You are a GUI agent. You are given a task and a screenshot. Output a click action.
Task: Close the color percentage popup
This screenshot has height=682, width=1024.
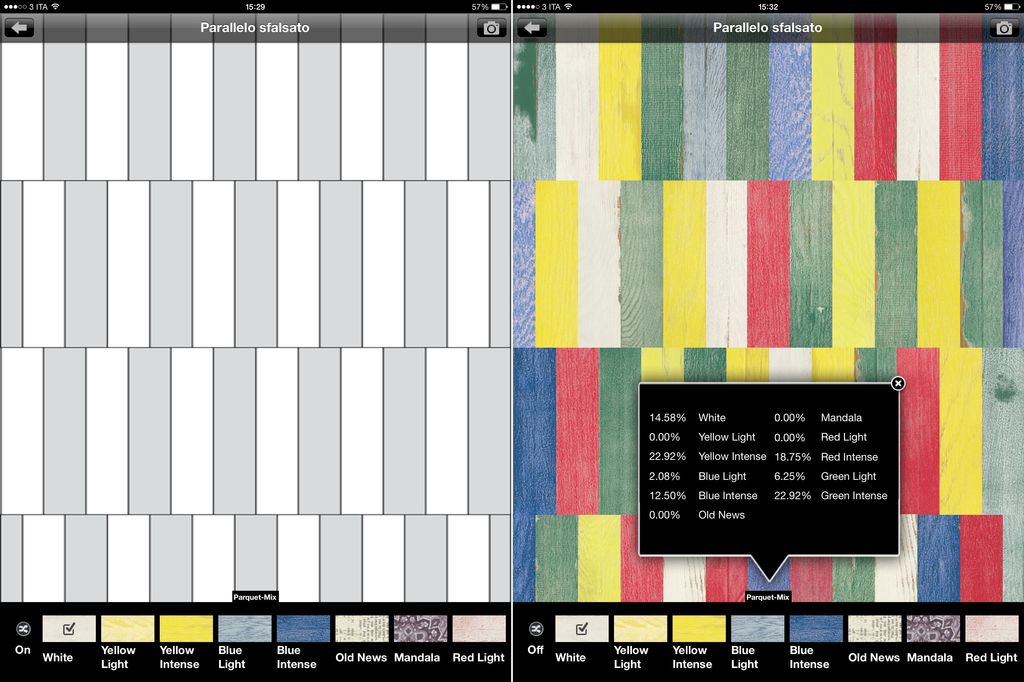(898, 383)
